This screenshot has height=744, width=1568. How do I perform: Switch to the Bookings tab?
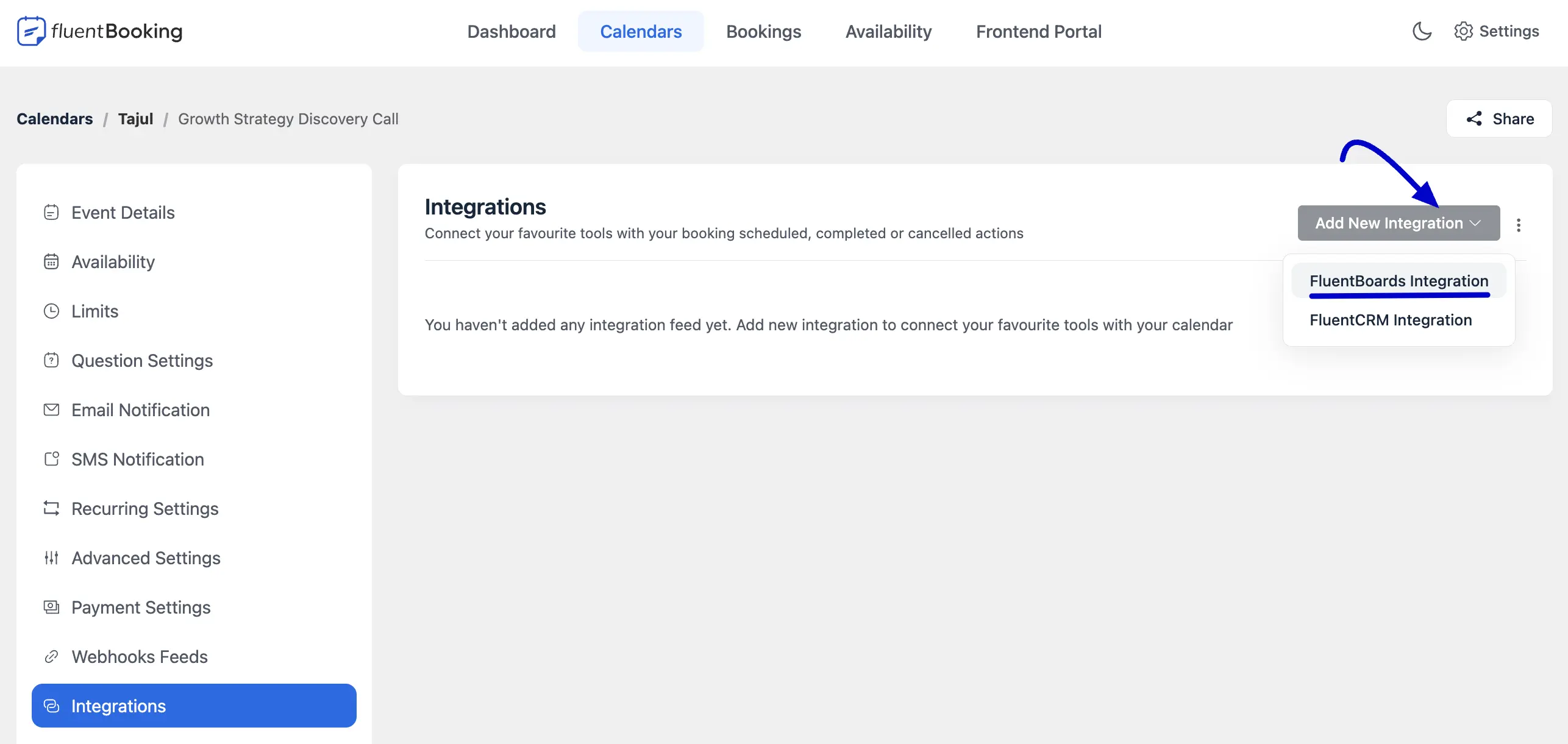coord(763,31)
